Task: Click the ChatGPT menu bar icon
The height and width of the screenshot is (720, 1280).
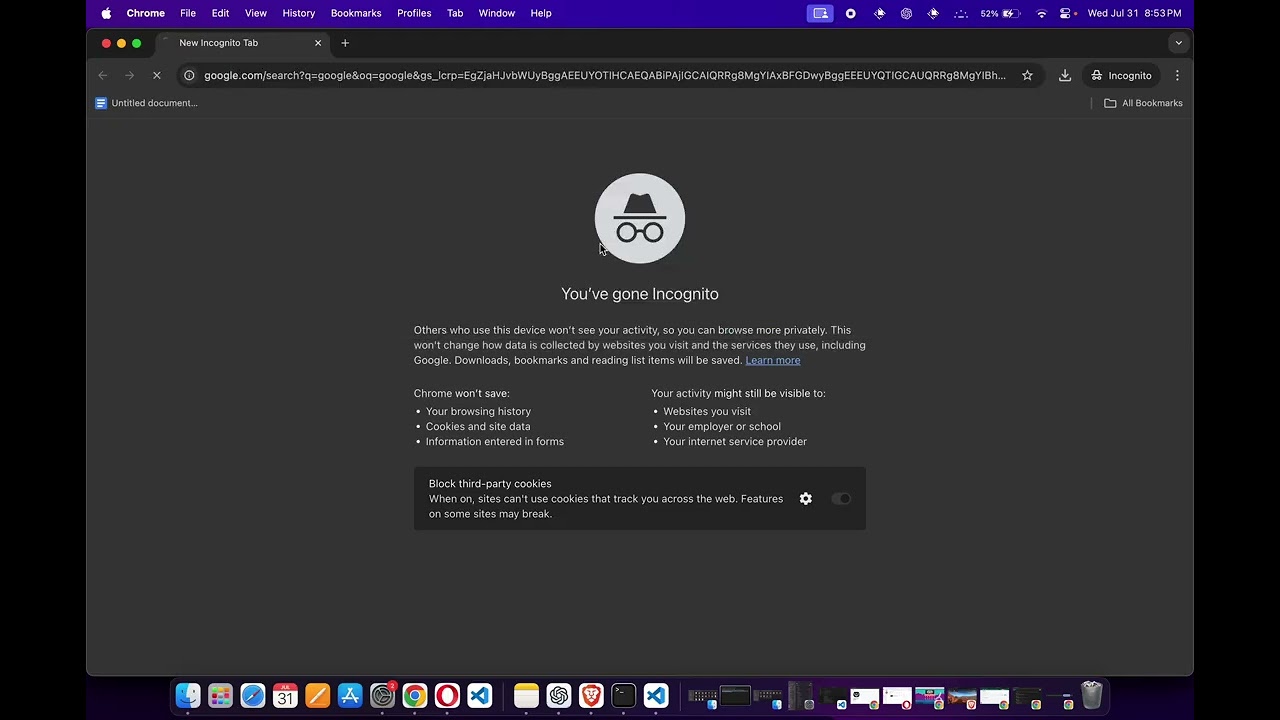Action: [906, 13]
